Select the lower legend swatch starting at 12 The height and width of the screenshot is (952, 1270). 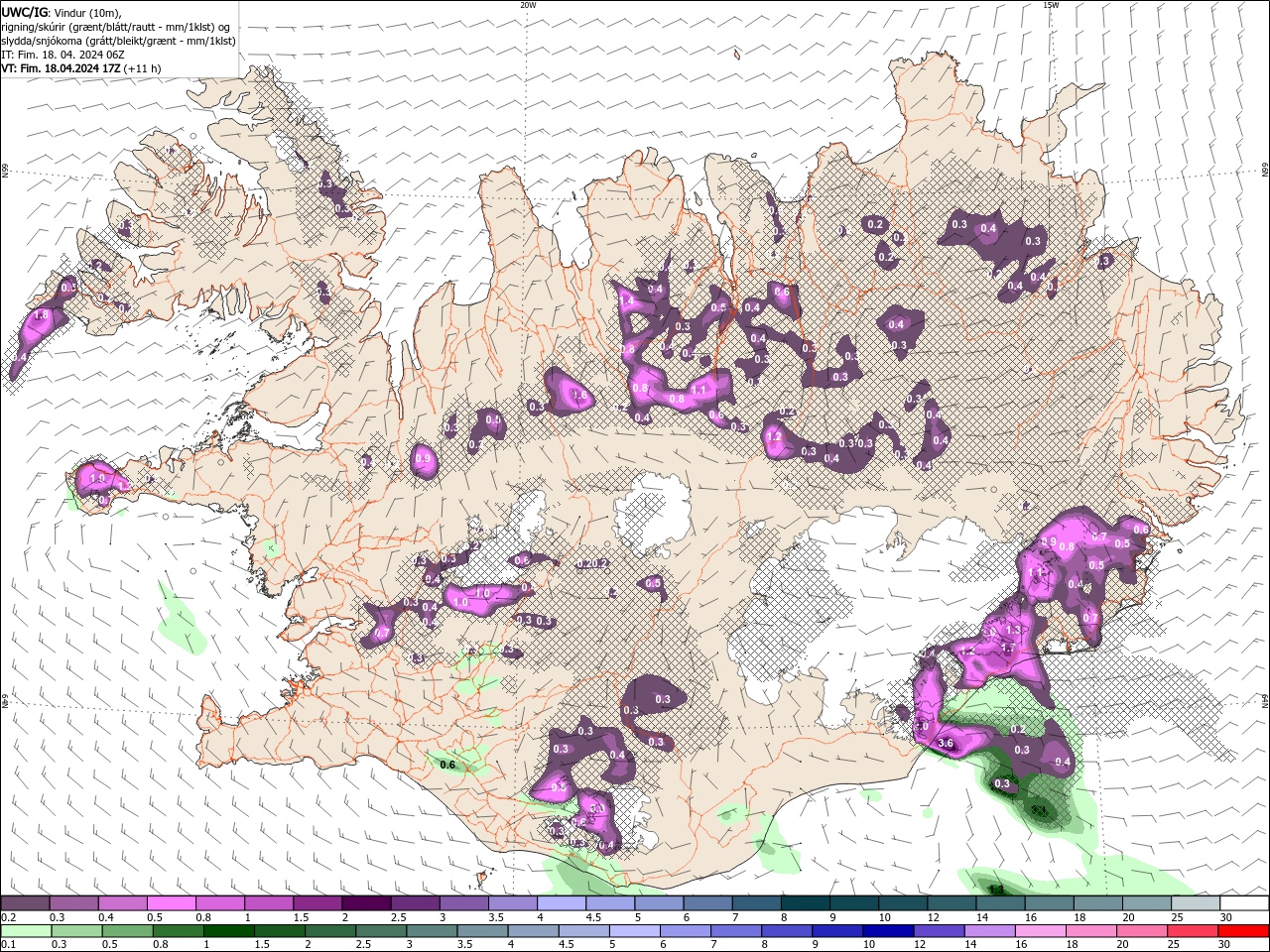point(939,931)
